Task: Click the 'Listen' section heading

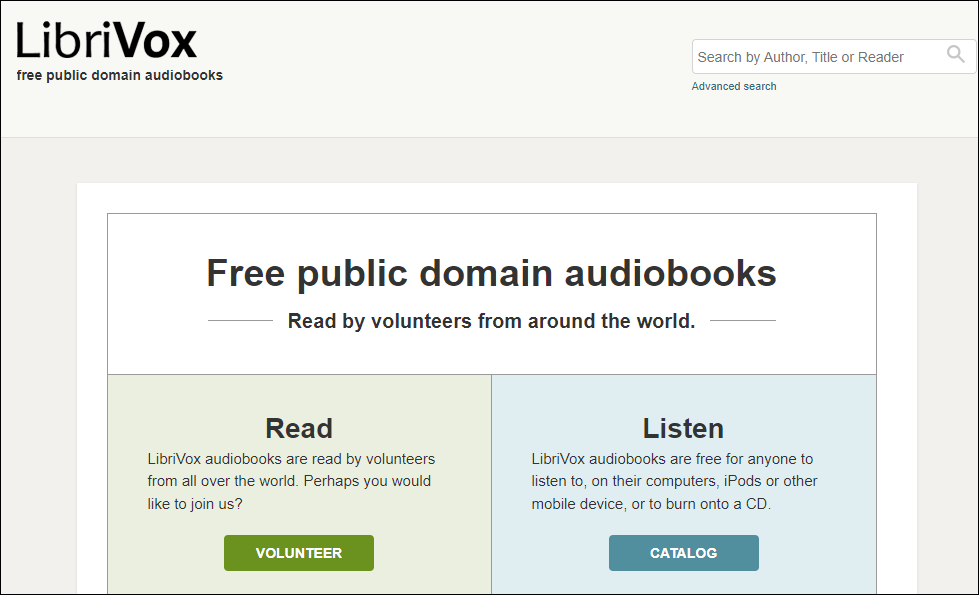Action: 684,428
